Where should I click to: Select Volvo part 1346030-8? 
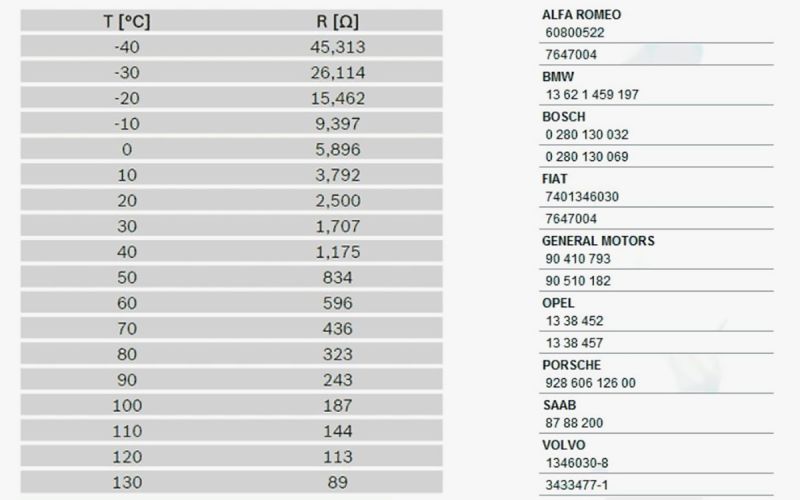tap(577, 463)
